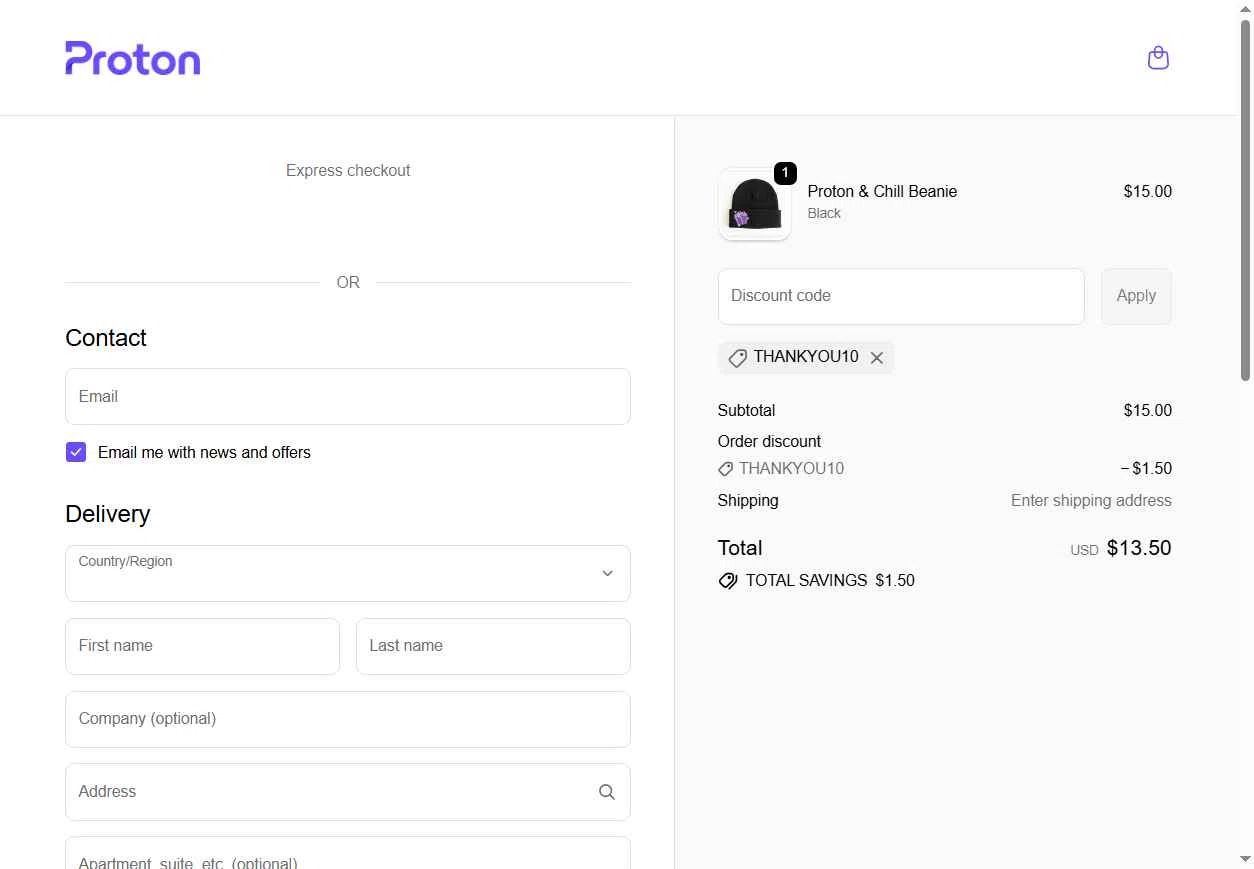1254x869 pixels.
Task: Click the Subtotal label
Action: [746, 410]
